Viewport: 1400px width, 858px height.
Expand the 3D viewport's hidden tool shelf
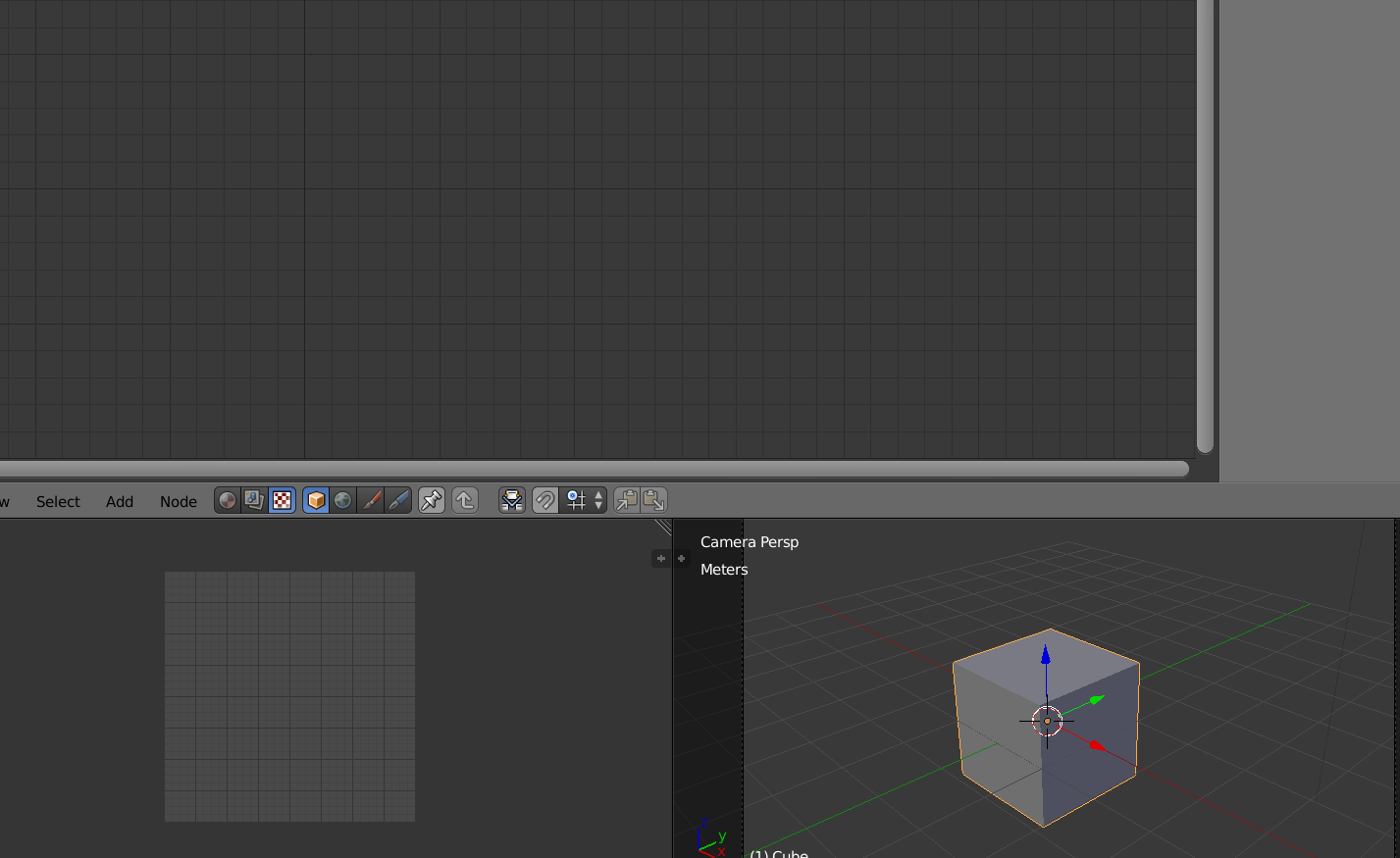pos(682,558)
